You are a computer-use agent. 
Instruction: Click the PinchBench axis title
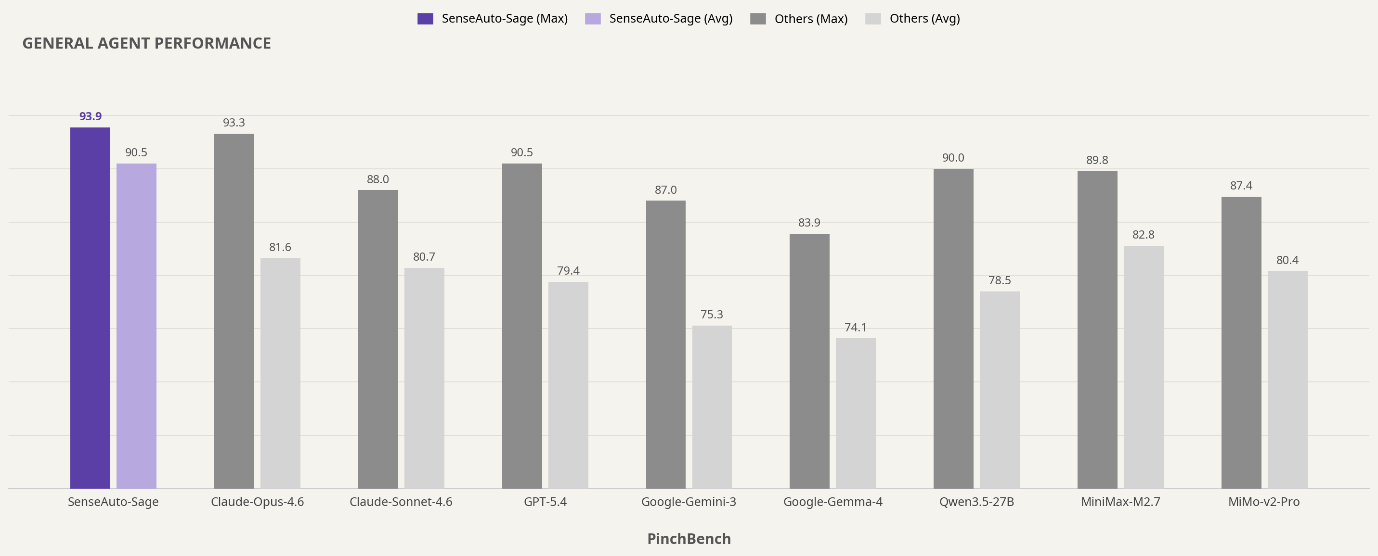(689, 539)
